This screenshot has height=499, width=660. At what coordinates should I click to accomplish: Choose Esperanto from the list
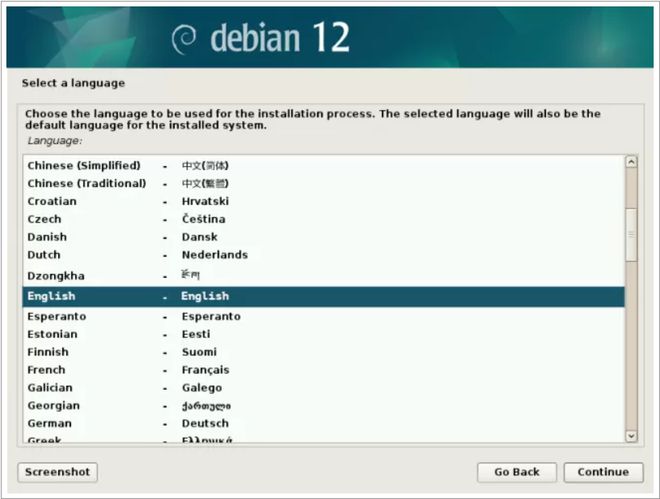(323, 316)
